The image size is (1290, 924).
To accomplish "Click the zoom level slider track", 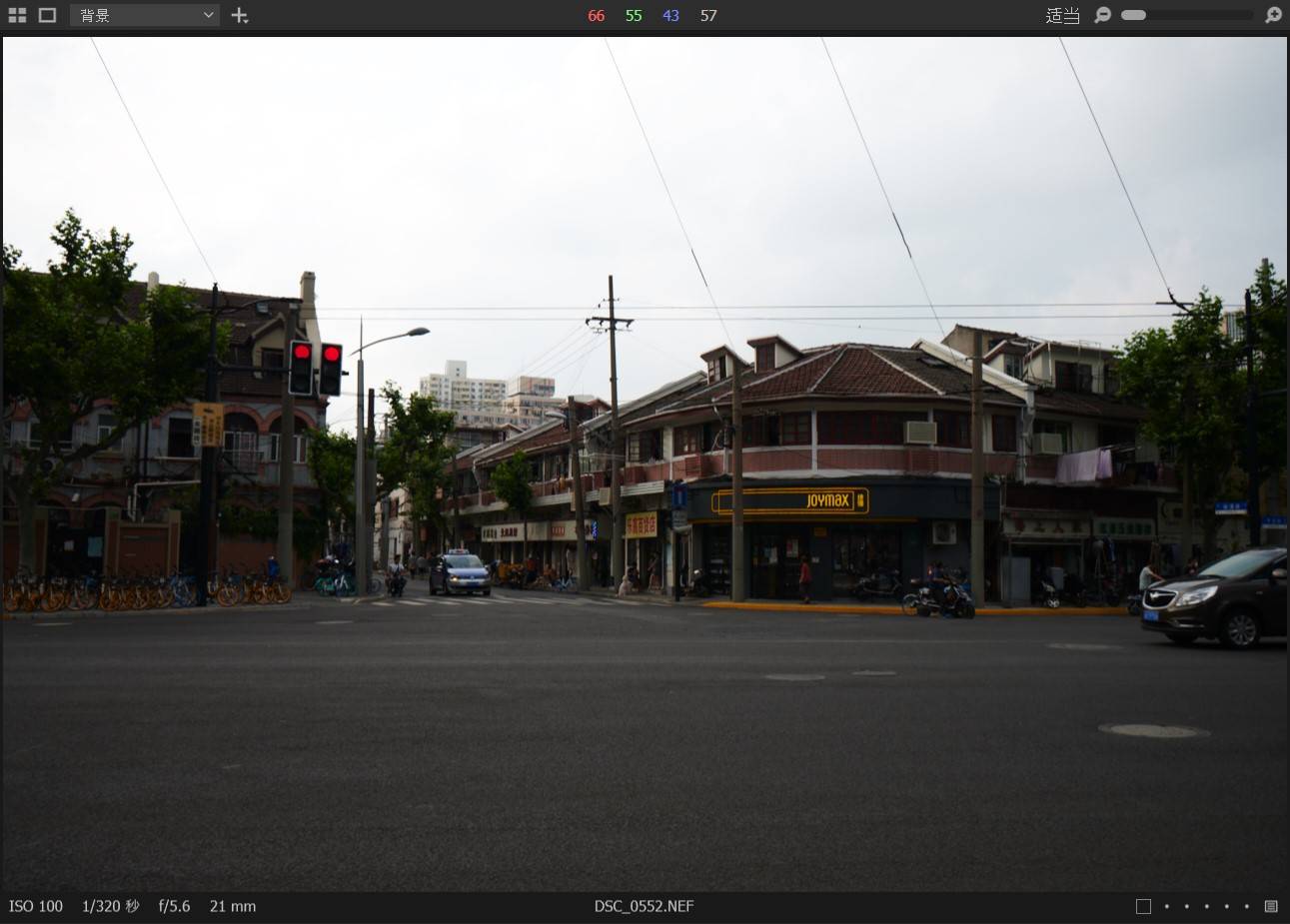I will tap(1187, 15).
